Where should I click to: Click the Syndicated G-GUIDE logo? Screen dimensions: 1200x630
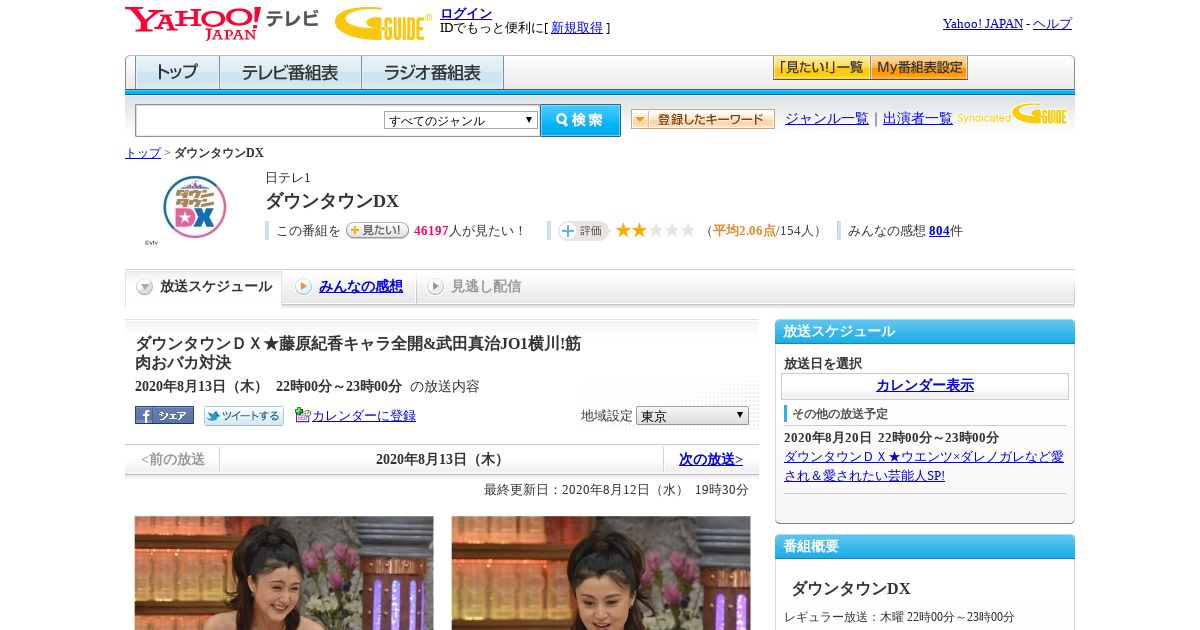click(x=1012, y=115)
